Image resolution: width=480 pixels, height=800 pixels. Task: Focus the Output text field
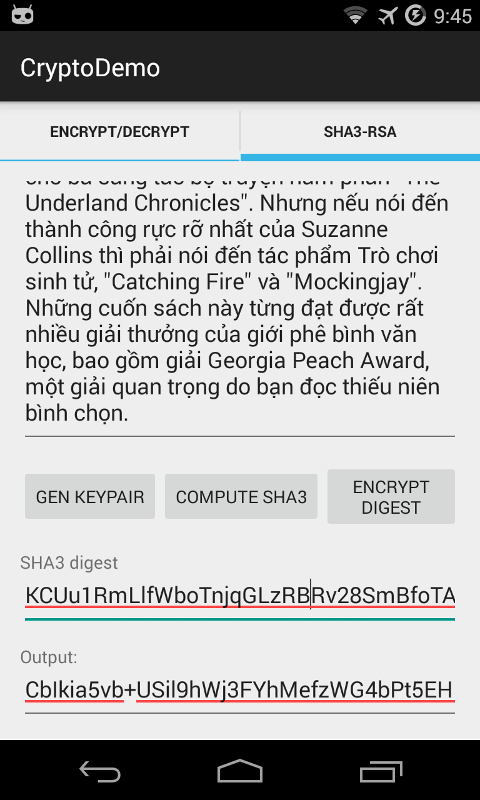coord(240,691)
